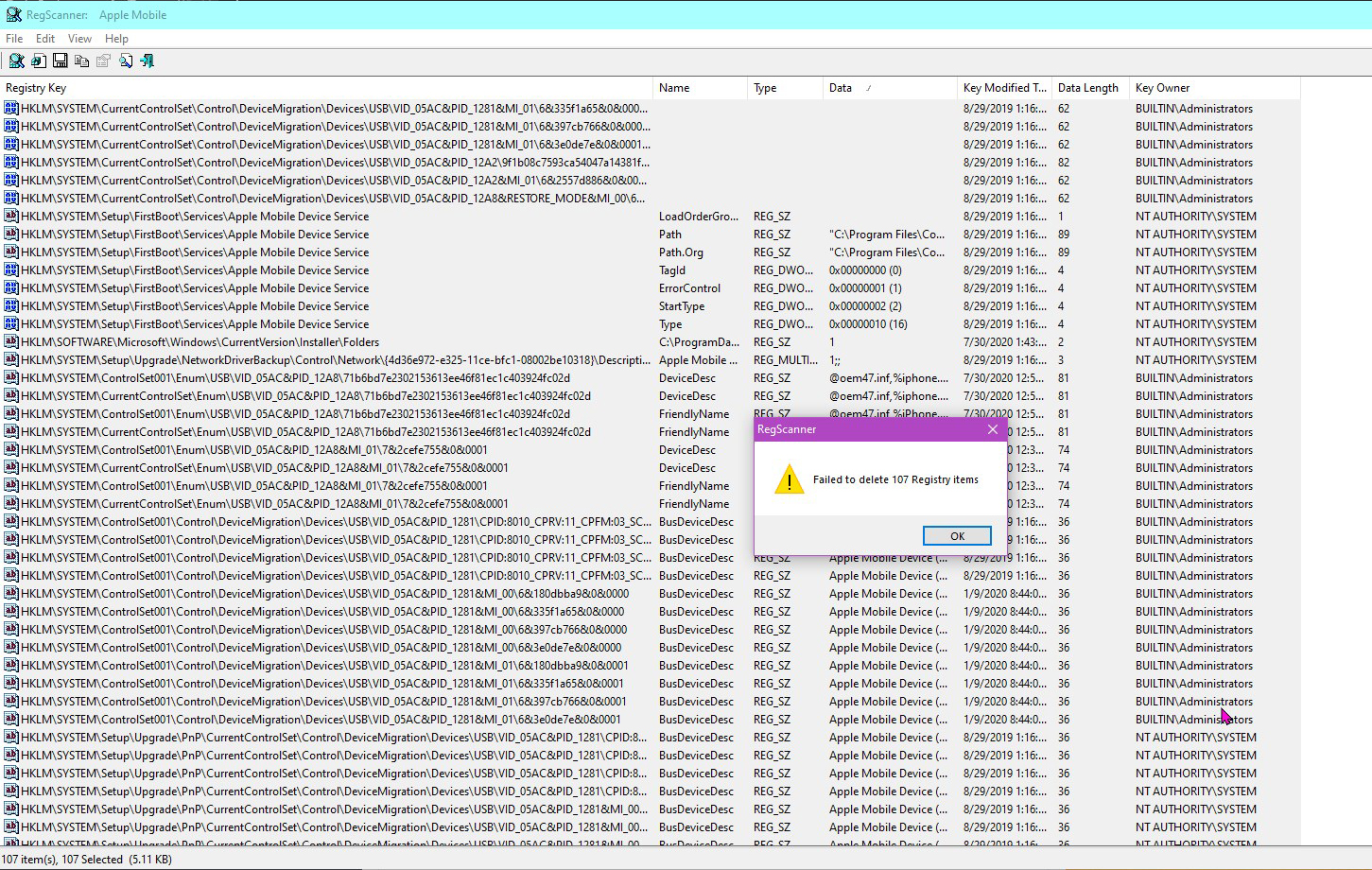Click the 'Path.Org' name cell
The width and height of the screenshot is (1372, 870).
pos(682,252)
